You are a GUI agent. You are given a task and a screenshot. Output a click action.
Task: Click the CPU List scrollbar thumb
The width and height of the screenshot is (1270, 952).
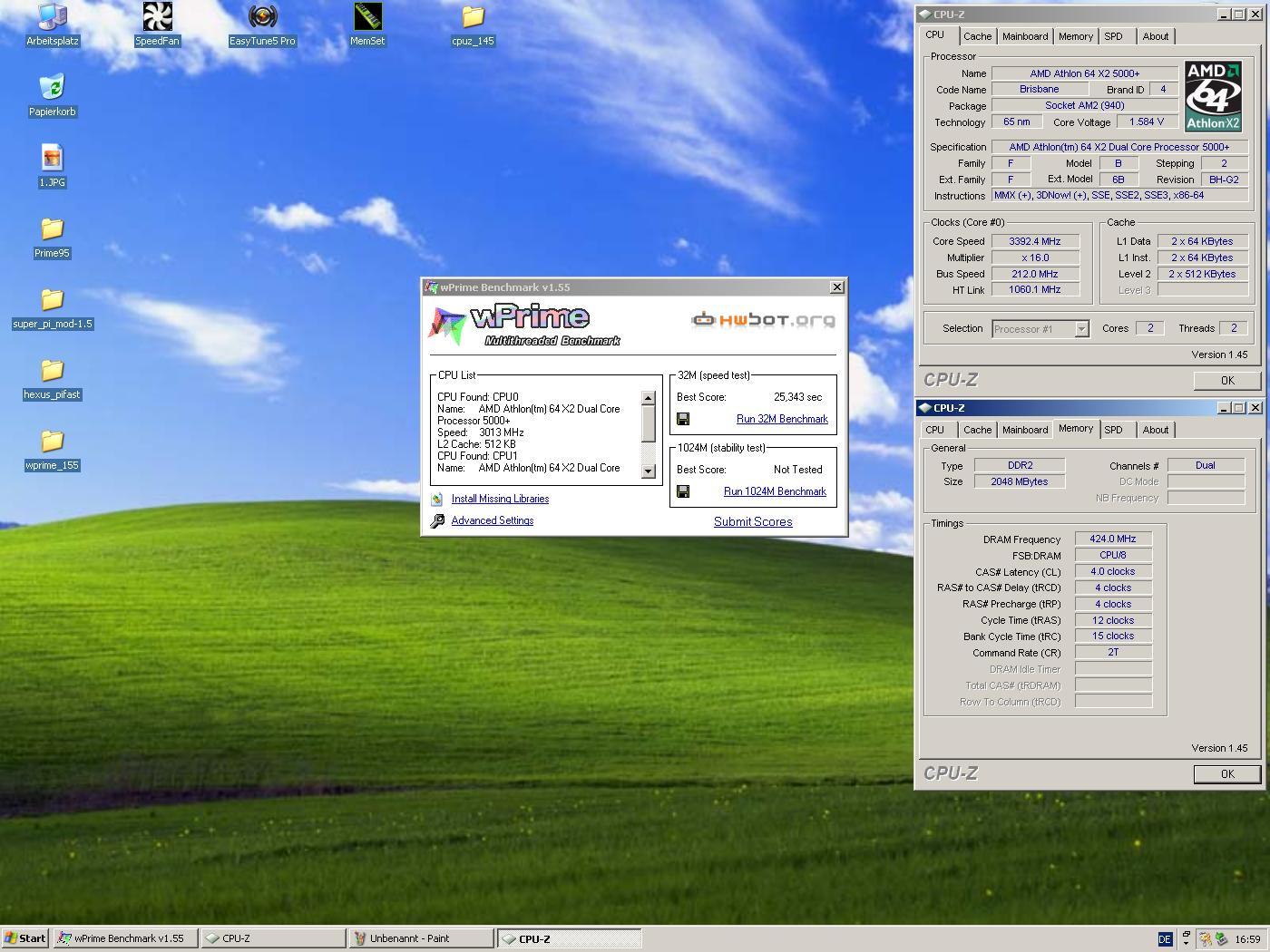coord(648,423)
